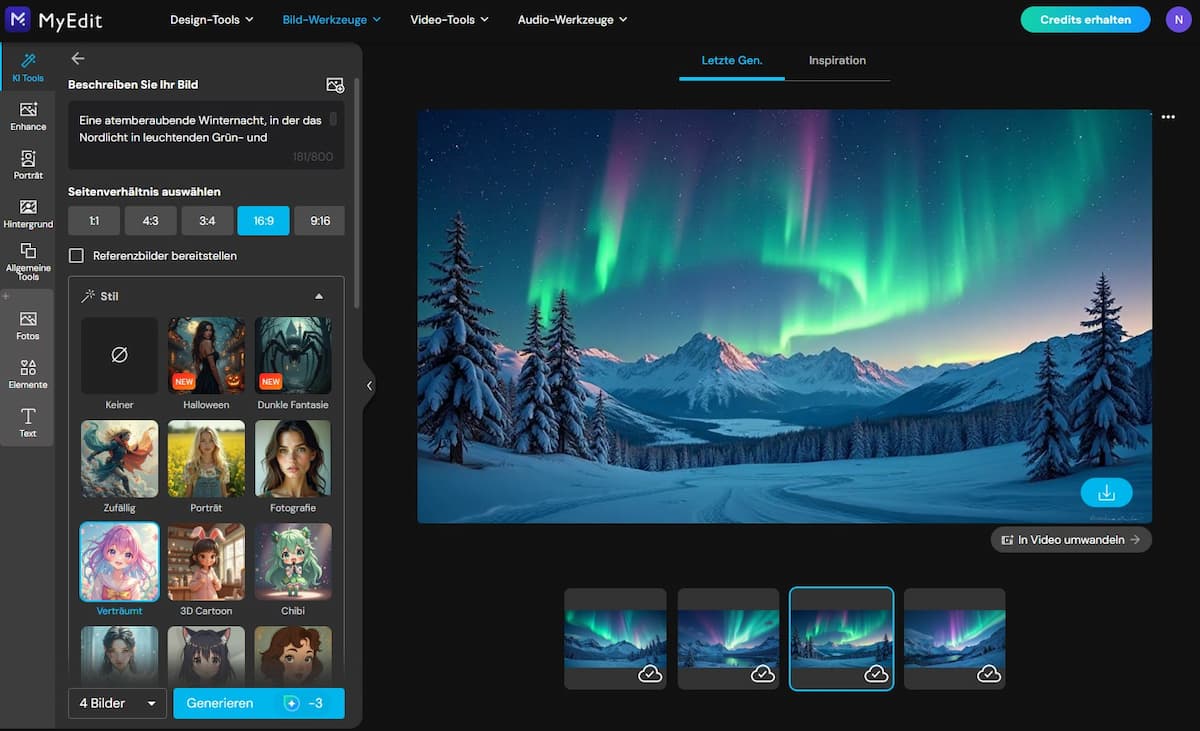Open the 4 Bilder count dropdown

117,703
